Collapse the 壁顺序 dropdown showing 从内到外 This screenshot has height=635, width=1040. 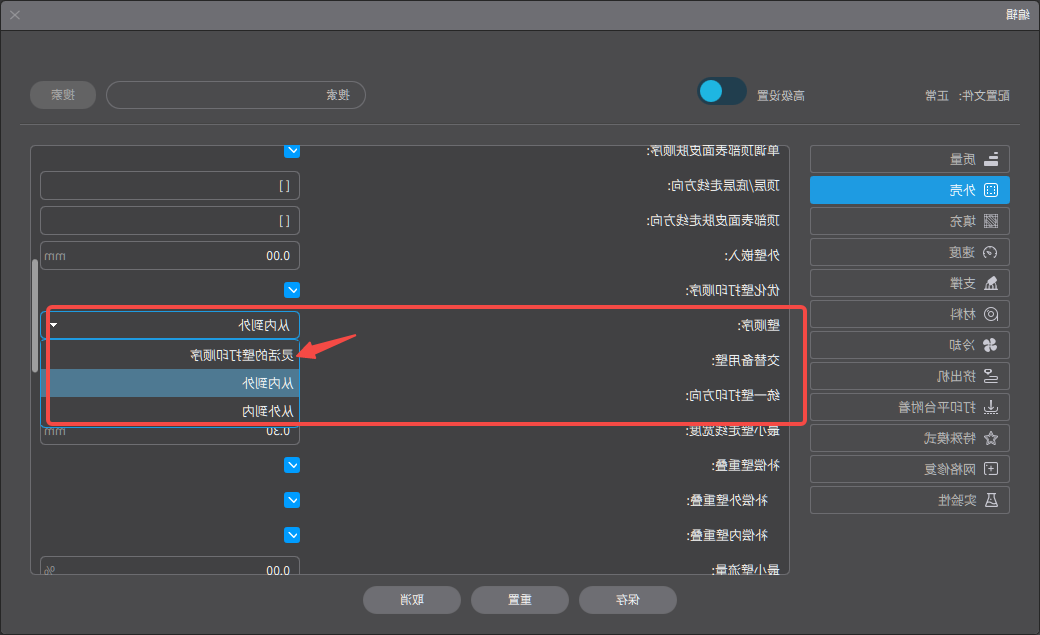(x=170, y=325)
